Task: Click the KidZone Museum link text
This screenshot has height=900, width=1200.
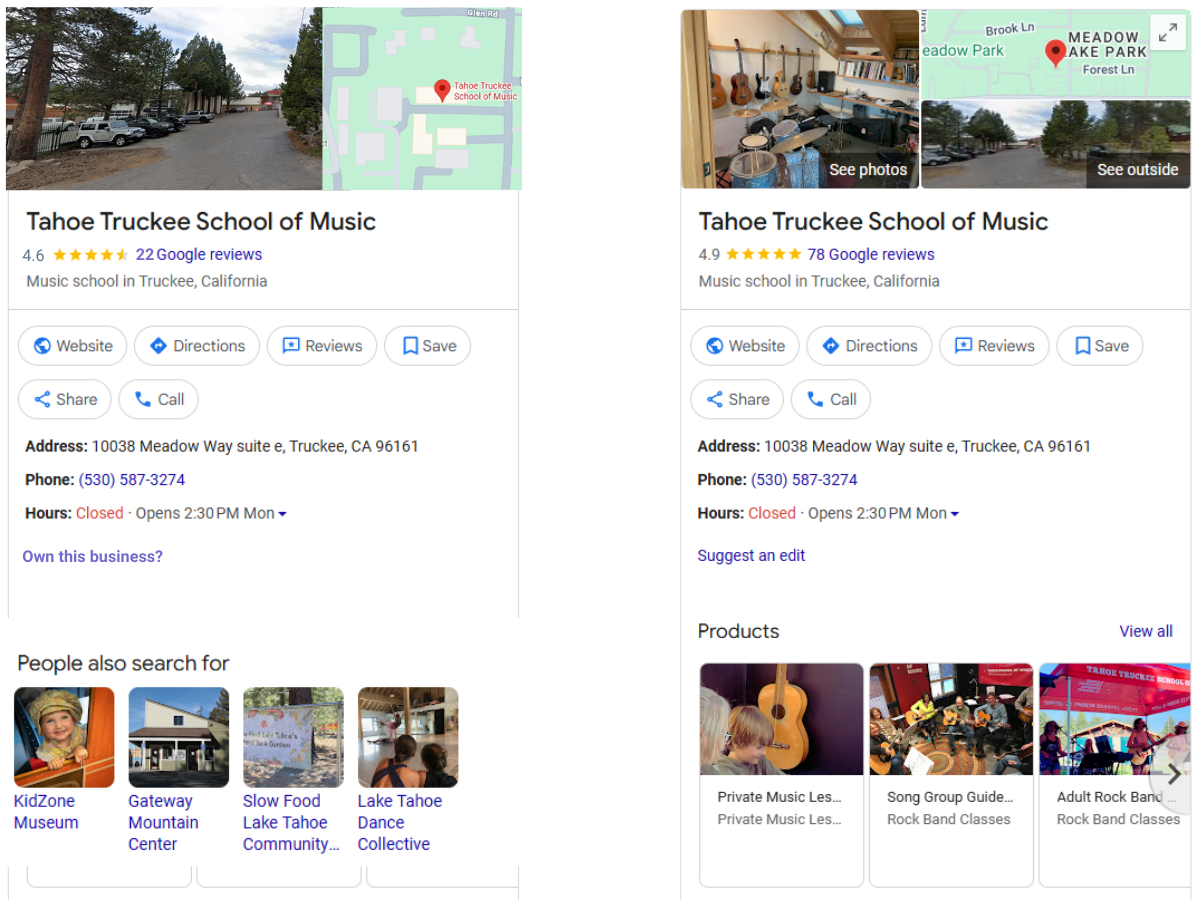Action: click(x=46, y=812)
